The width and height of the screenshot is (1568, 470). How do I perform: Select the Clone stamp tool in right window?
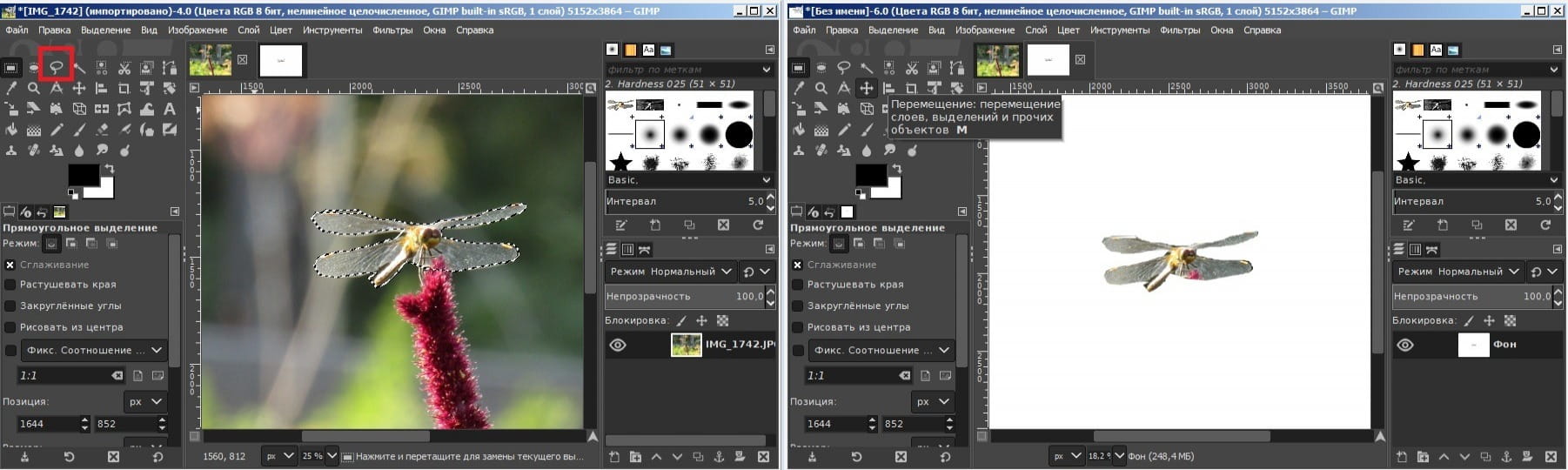798,151
